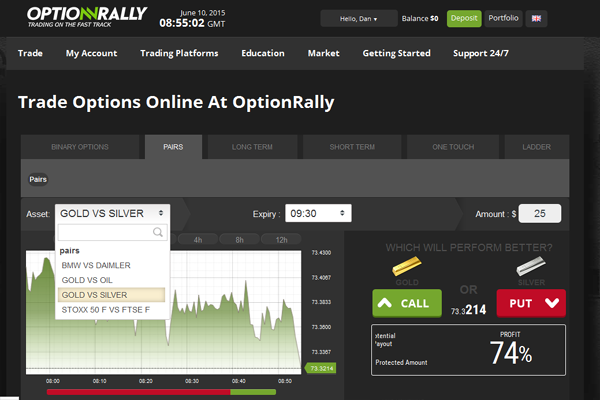
Task: Click the silver bar icon
Action: [x=531, y=265]
